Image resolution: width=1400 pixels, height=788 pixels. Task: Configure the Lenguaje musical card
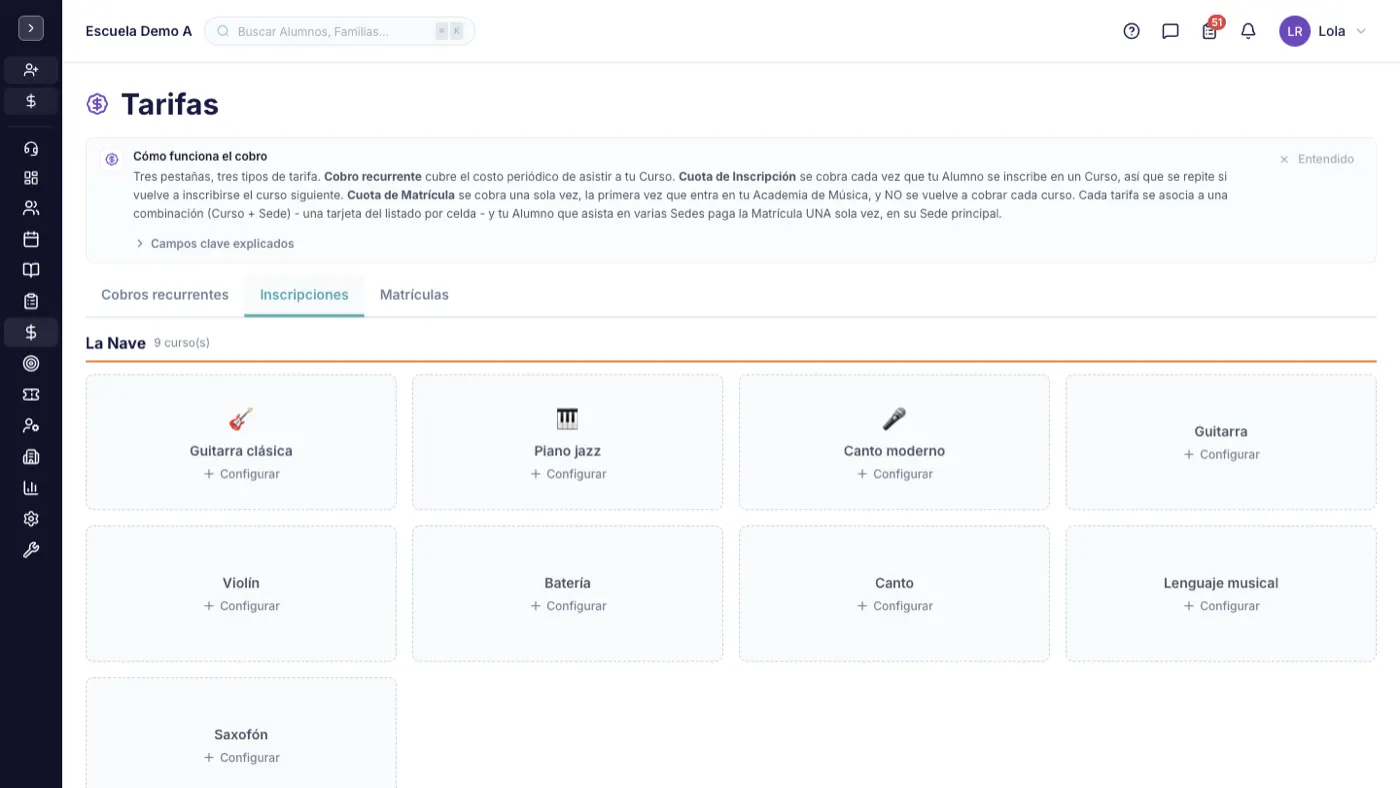click(1221, 606)
